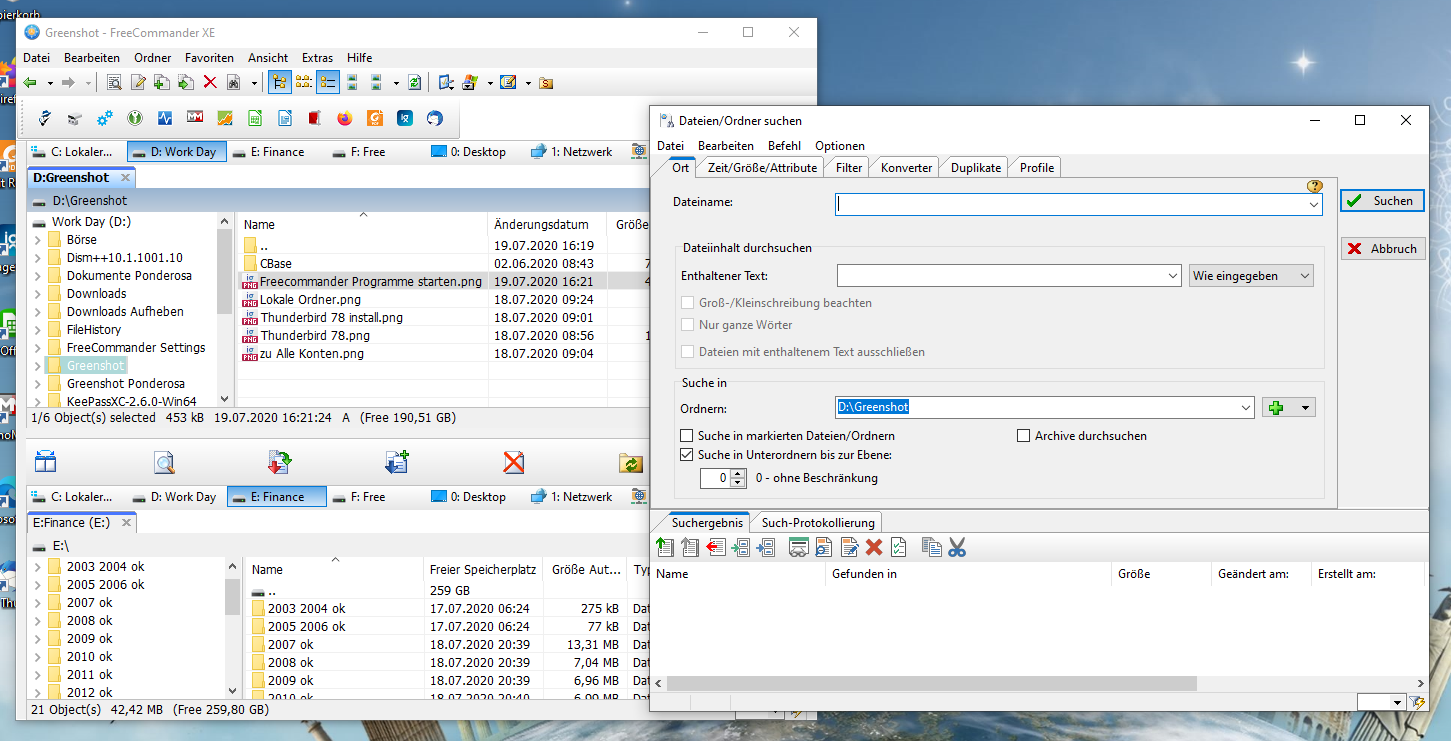Select '1: Netzwerk' in the bottom panel drive bar

pos(572,497)
